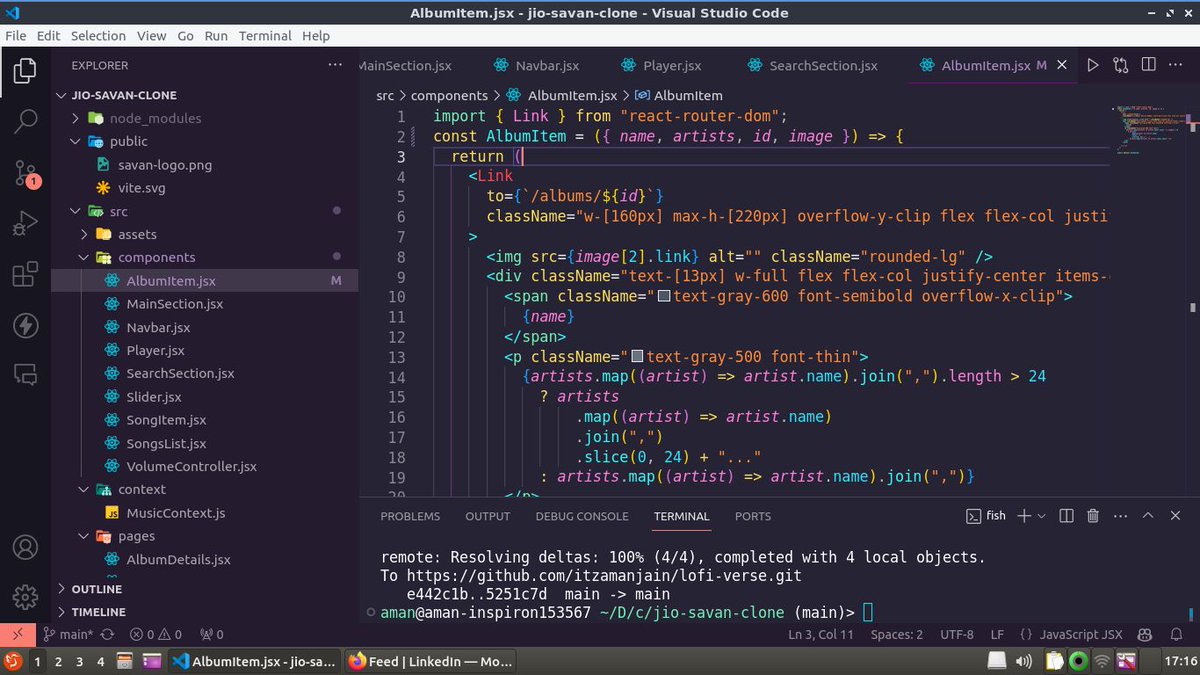1200x675 pixels.
Task: Switch git branch main in status bar
Action: pyautogui.click(x=69, y=634)
